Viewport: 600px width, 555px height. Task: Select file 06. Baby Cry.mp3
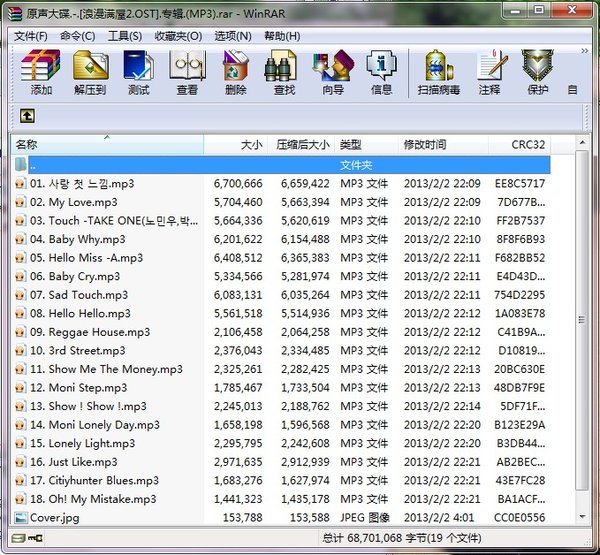click(x=281, y=276)
